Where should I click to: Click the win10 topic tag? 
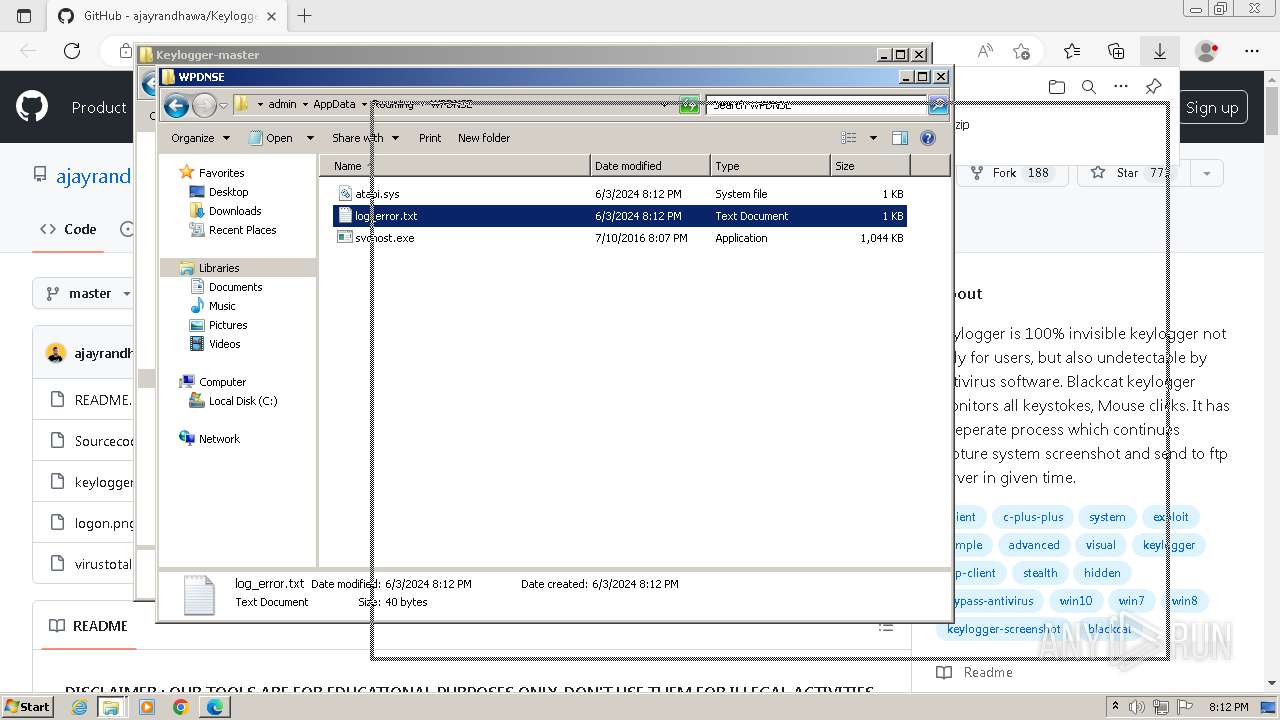point(1076,601)
